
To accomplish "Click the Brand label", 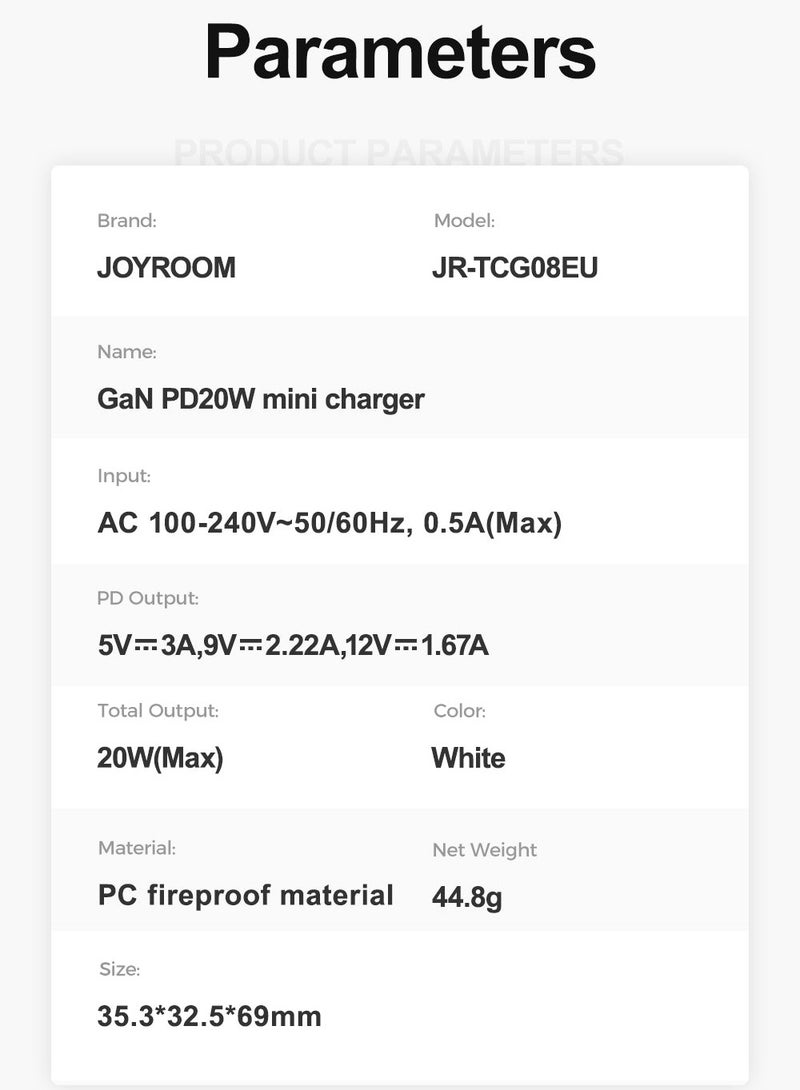I will click(126, 221).
